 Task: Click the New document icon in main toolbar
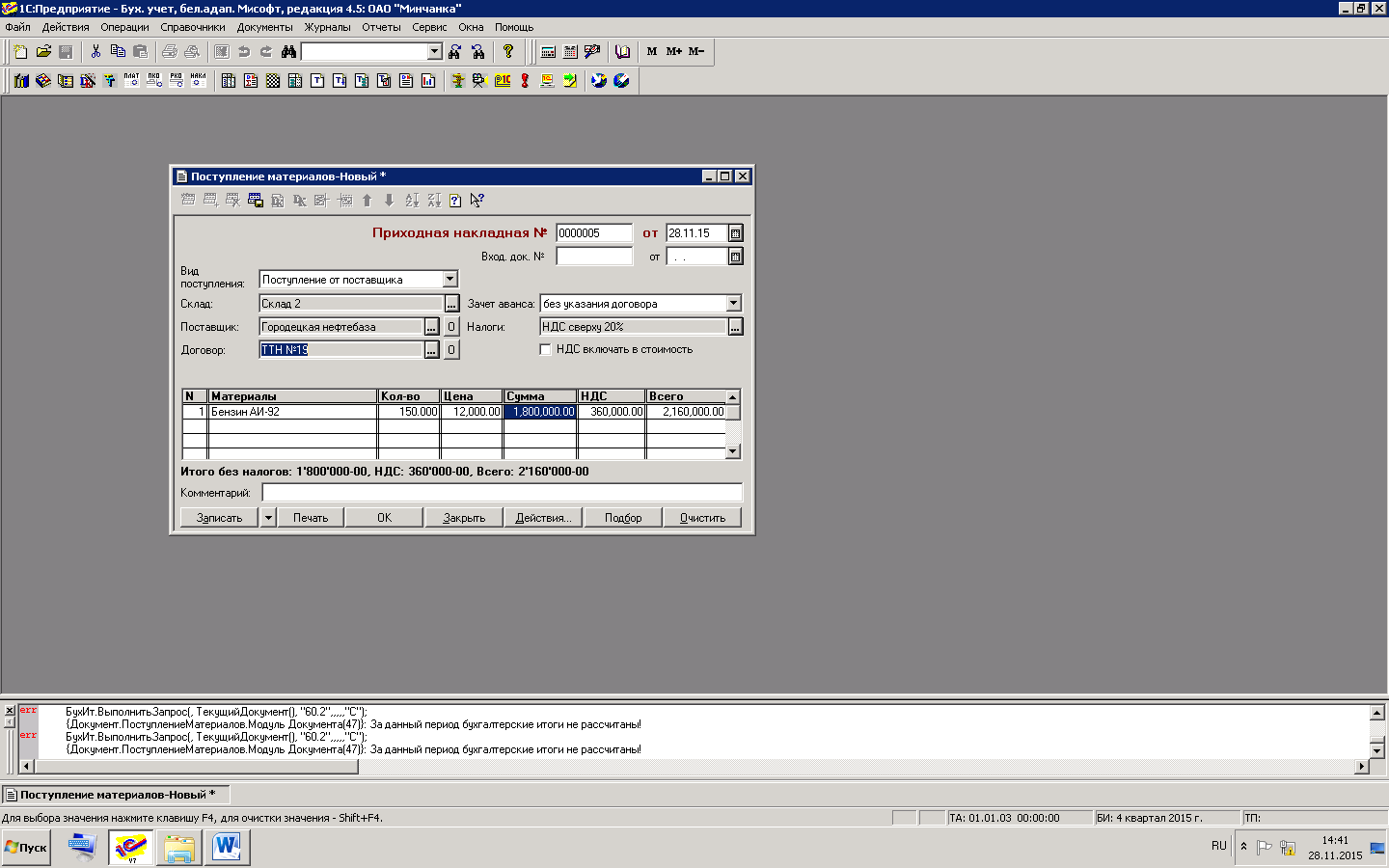click(x=20, y=51)
